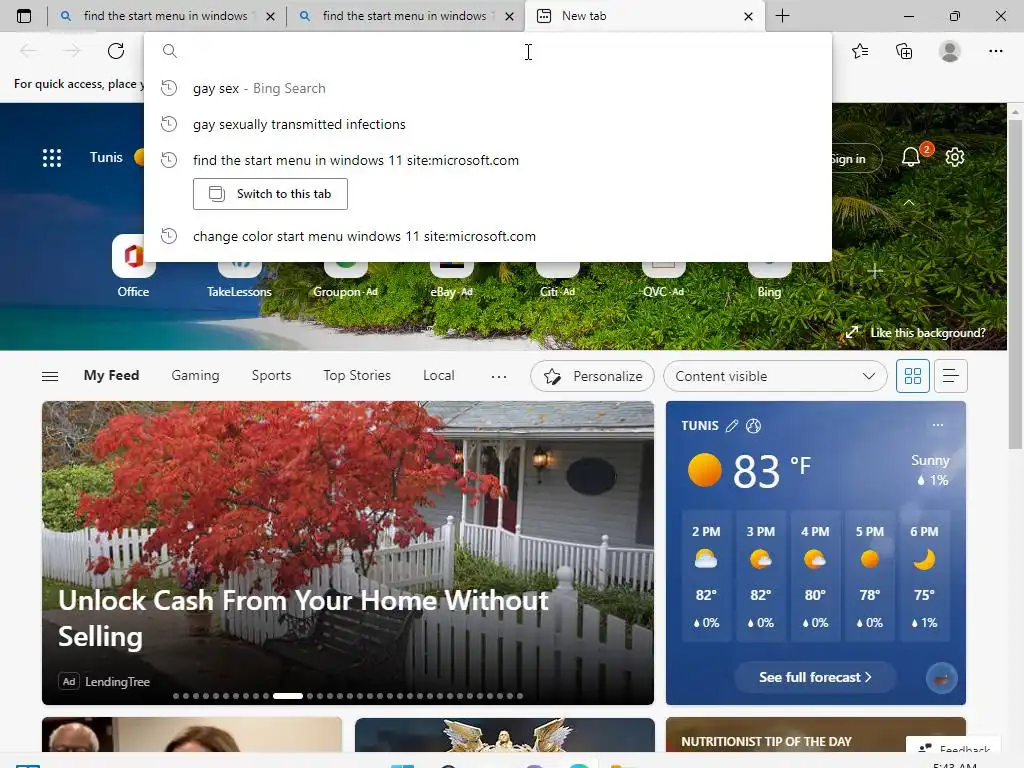Switch to second 'find the start menu' tab
Screen dimensions: 1024x768
point(404,16)
